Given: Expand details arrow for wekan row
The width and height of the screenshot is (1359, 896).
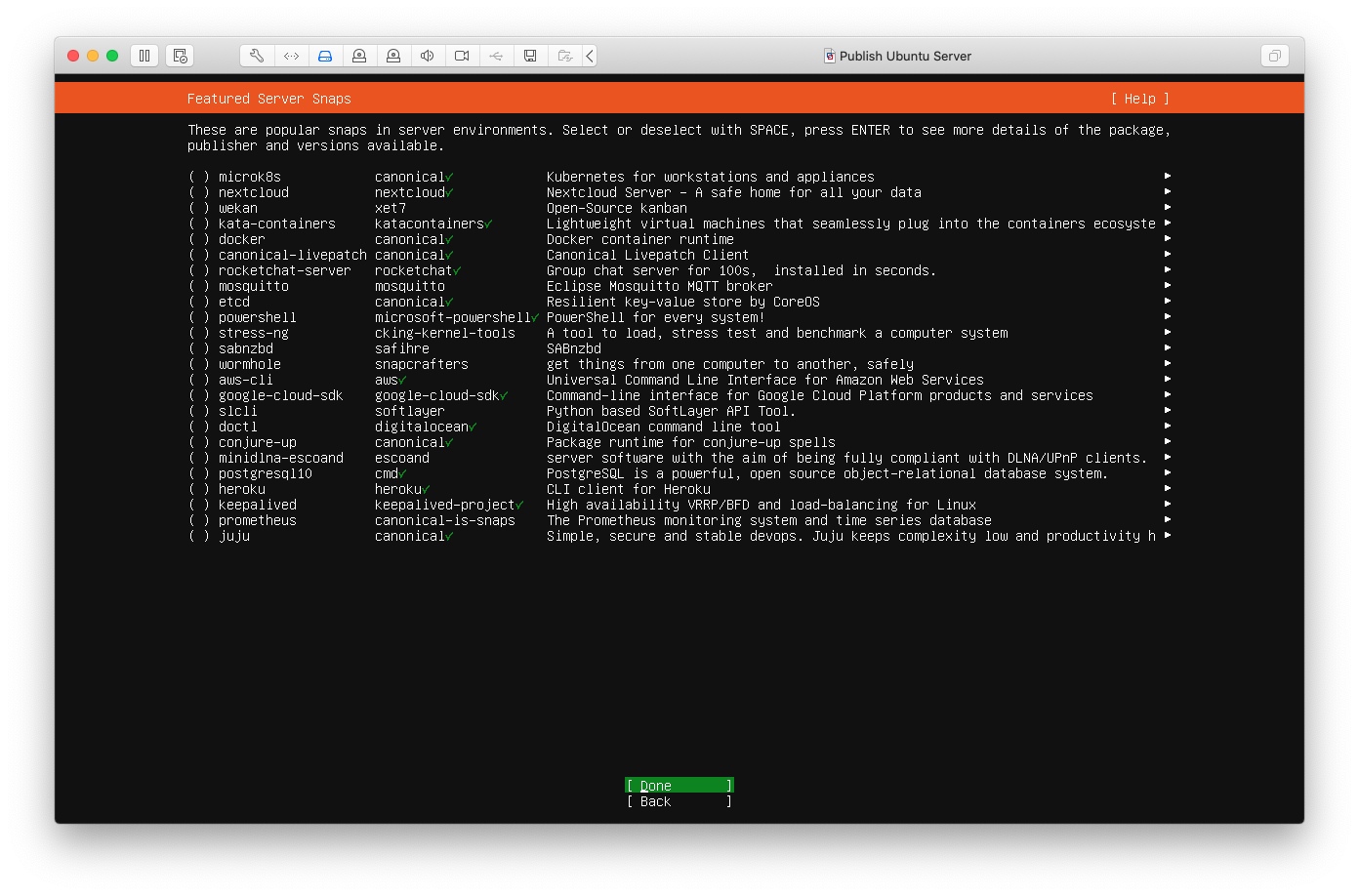Looking at the screenshot, I should click(x=1168, y=207).
